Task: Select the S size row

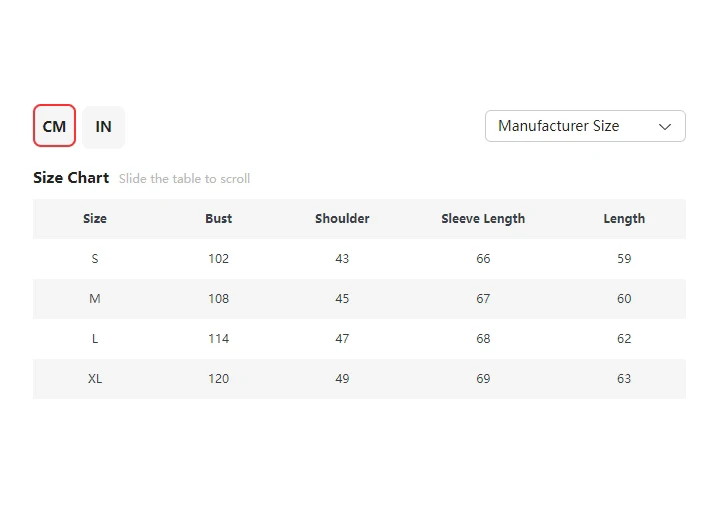Action: [x=95, y=259]
